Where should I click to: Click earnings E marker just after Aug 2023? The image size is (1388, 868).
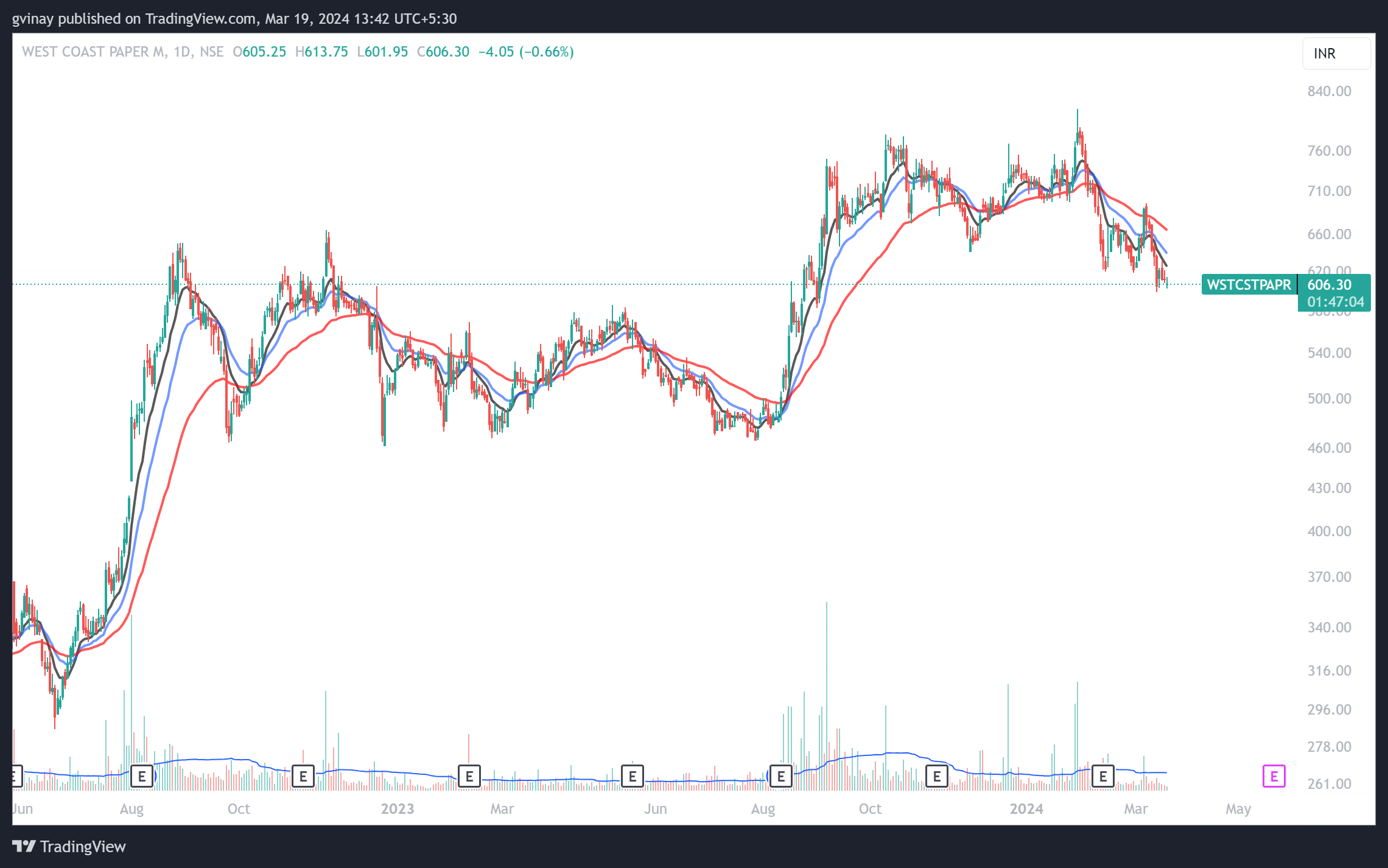pyautogui.click(x=781, y=776)
